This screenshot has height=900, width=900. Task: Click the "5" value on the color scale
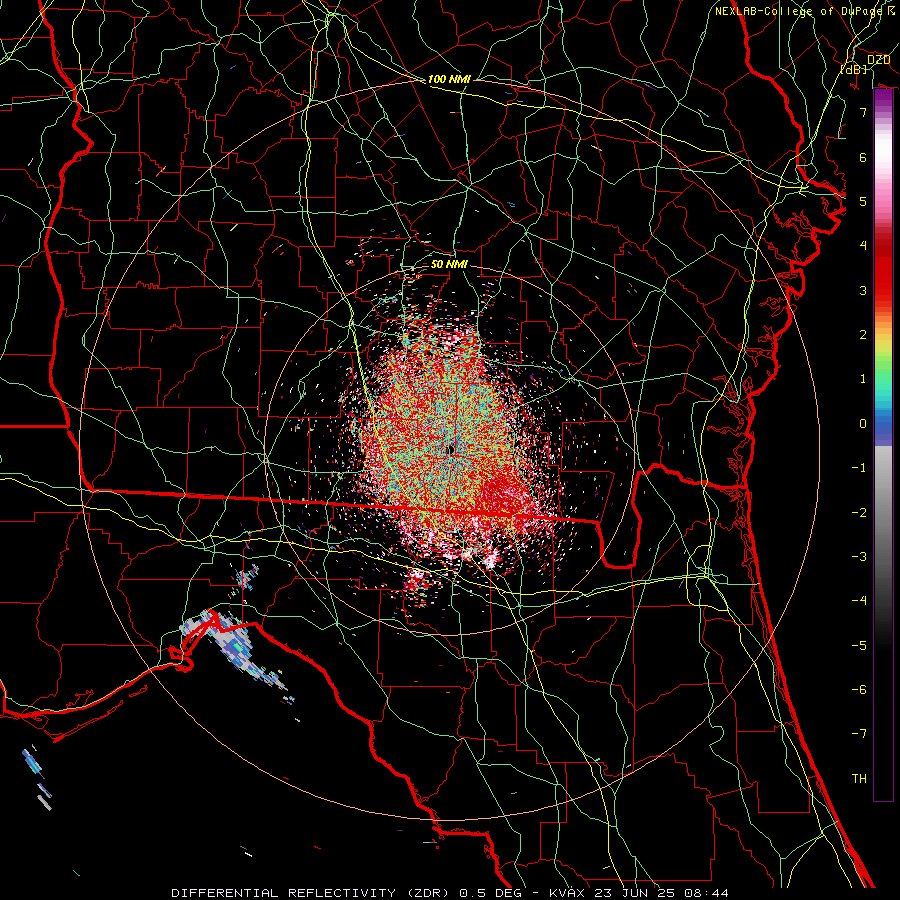[863, 201]
